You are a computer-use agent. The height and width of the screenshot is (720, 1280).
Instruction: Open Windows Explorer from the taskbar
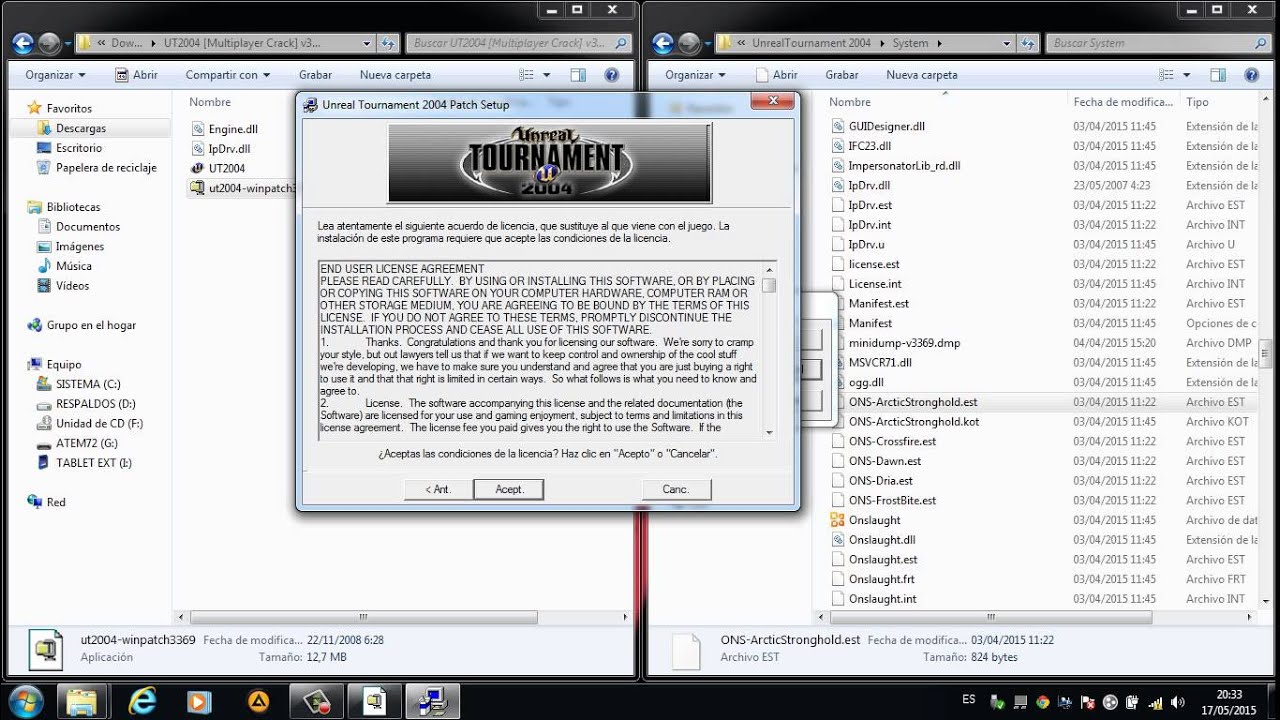(x=82, y=701)
